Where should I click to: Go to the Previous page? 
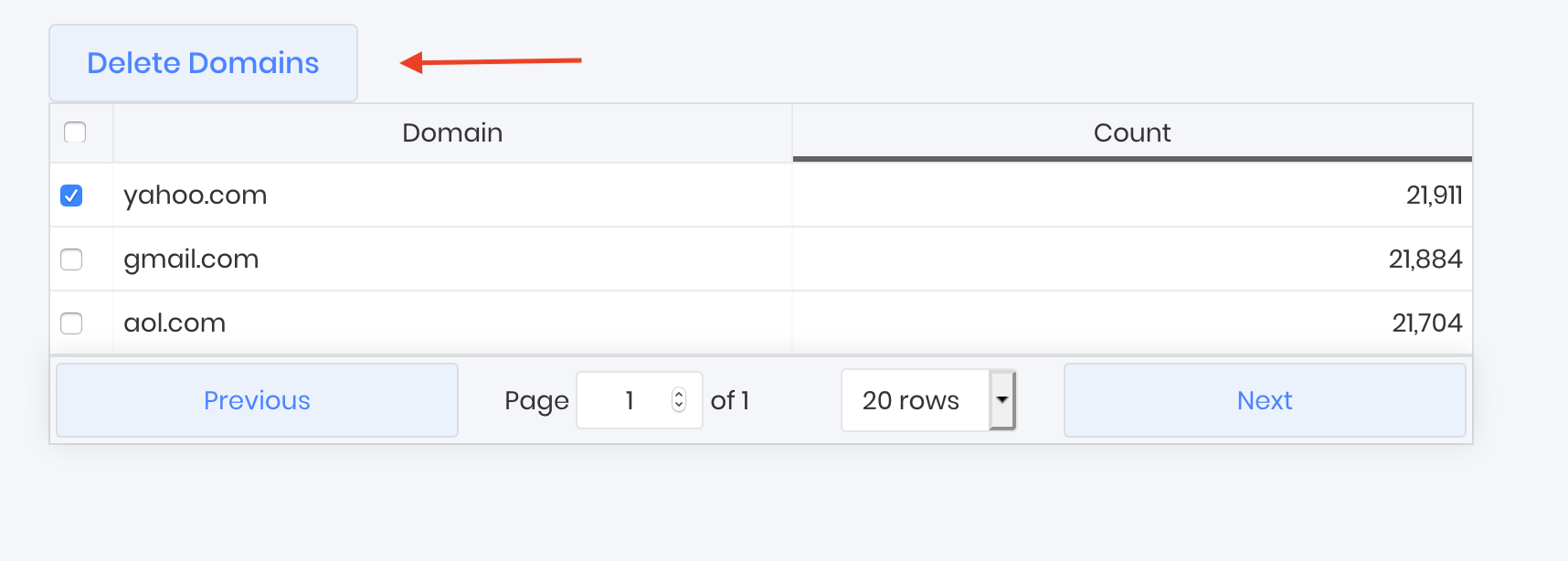[x=257, y=400]
